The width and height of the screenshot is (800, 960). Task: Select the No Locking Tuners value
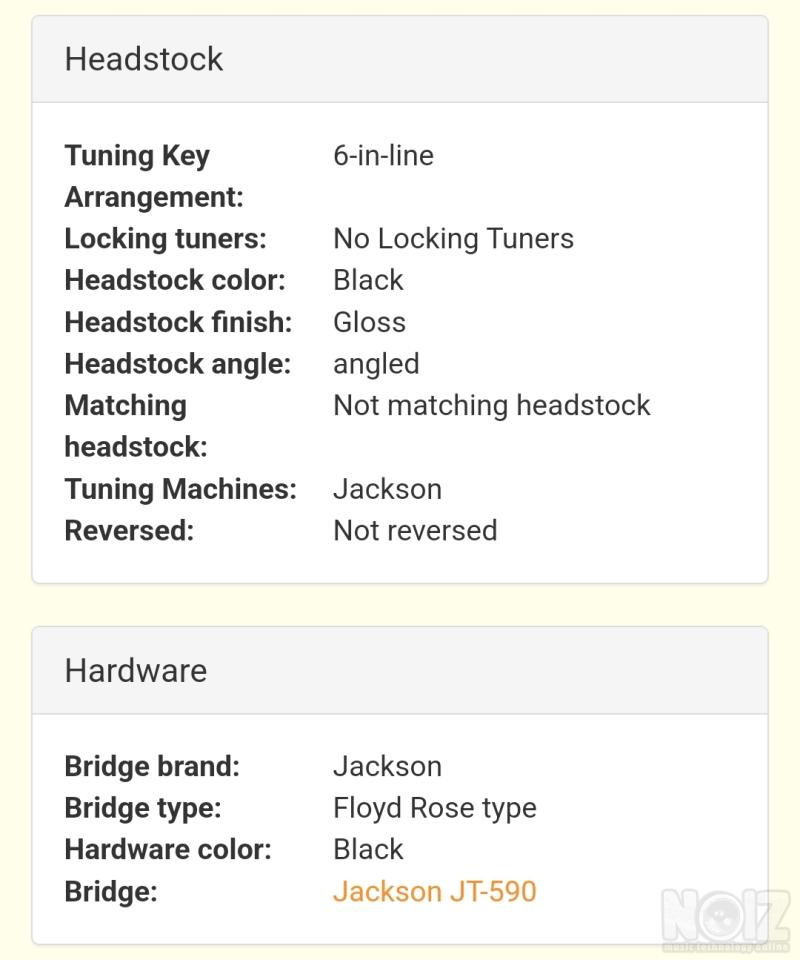[x=454, y=238]
